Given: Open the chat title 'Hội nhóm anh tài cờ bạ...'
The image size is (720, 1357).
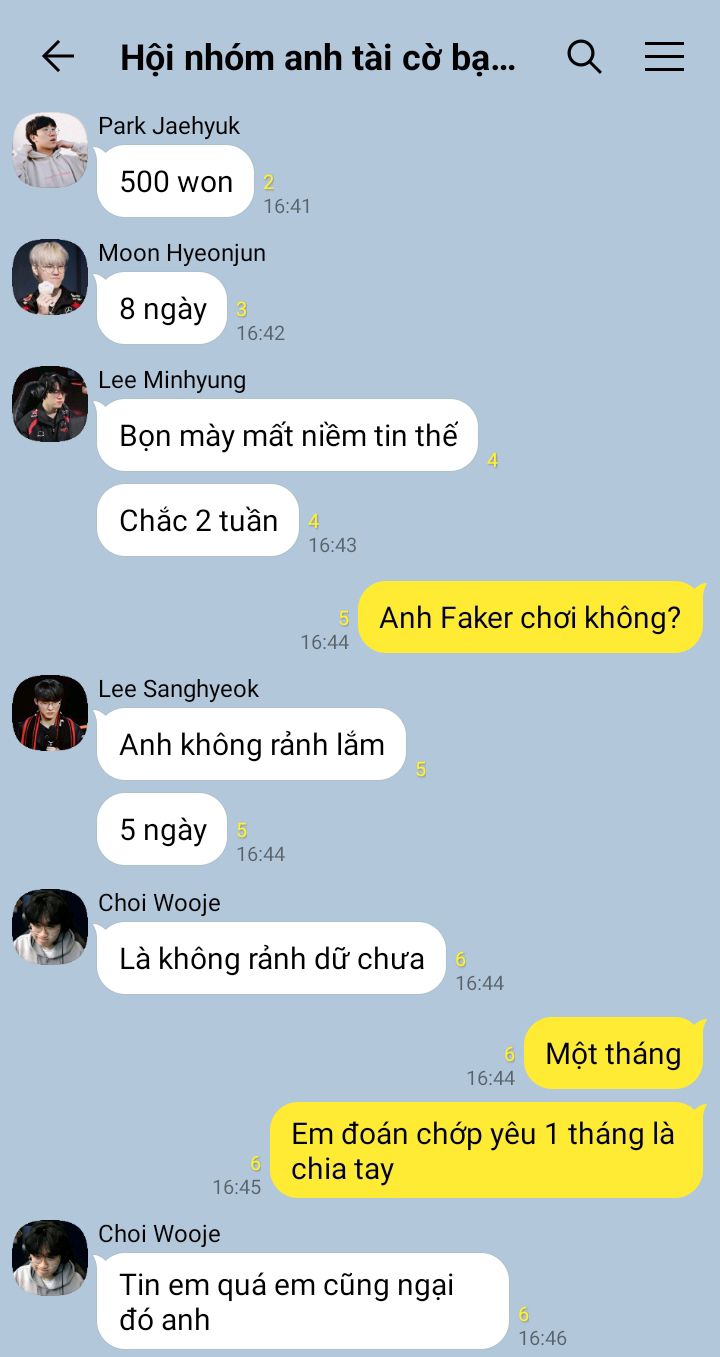Looking at the screenshot, I should 318,58.
